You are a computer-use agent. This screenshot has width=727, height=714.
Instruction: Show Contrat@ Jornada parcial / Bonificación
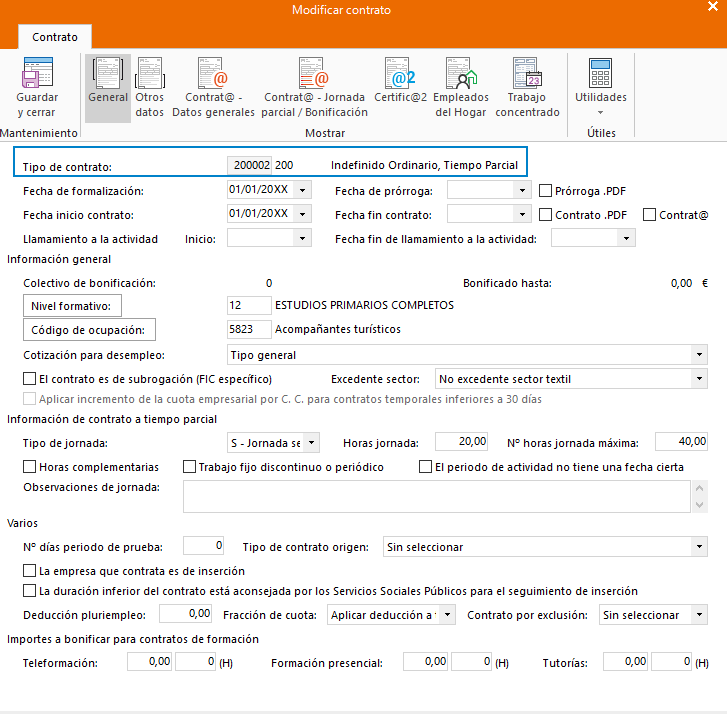(x=314, y=88)
